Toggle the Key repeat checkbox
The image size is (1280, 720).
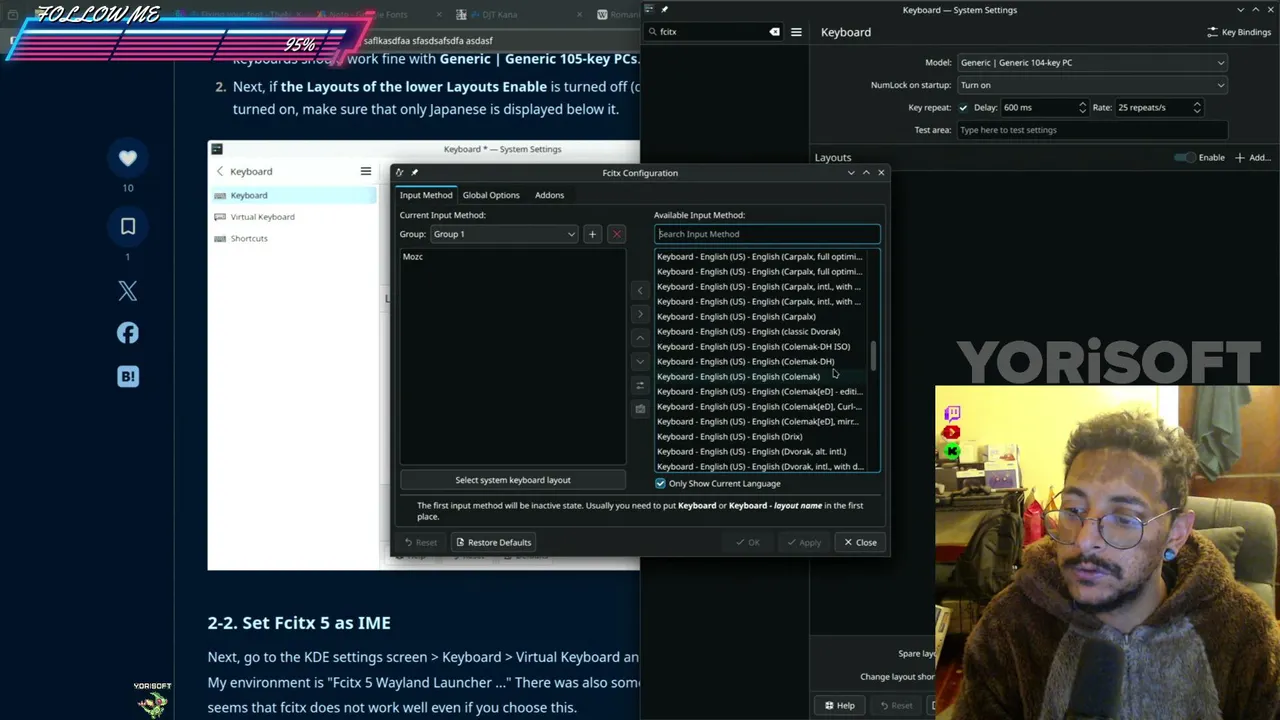(963, 108)
